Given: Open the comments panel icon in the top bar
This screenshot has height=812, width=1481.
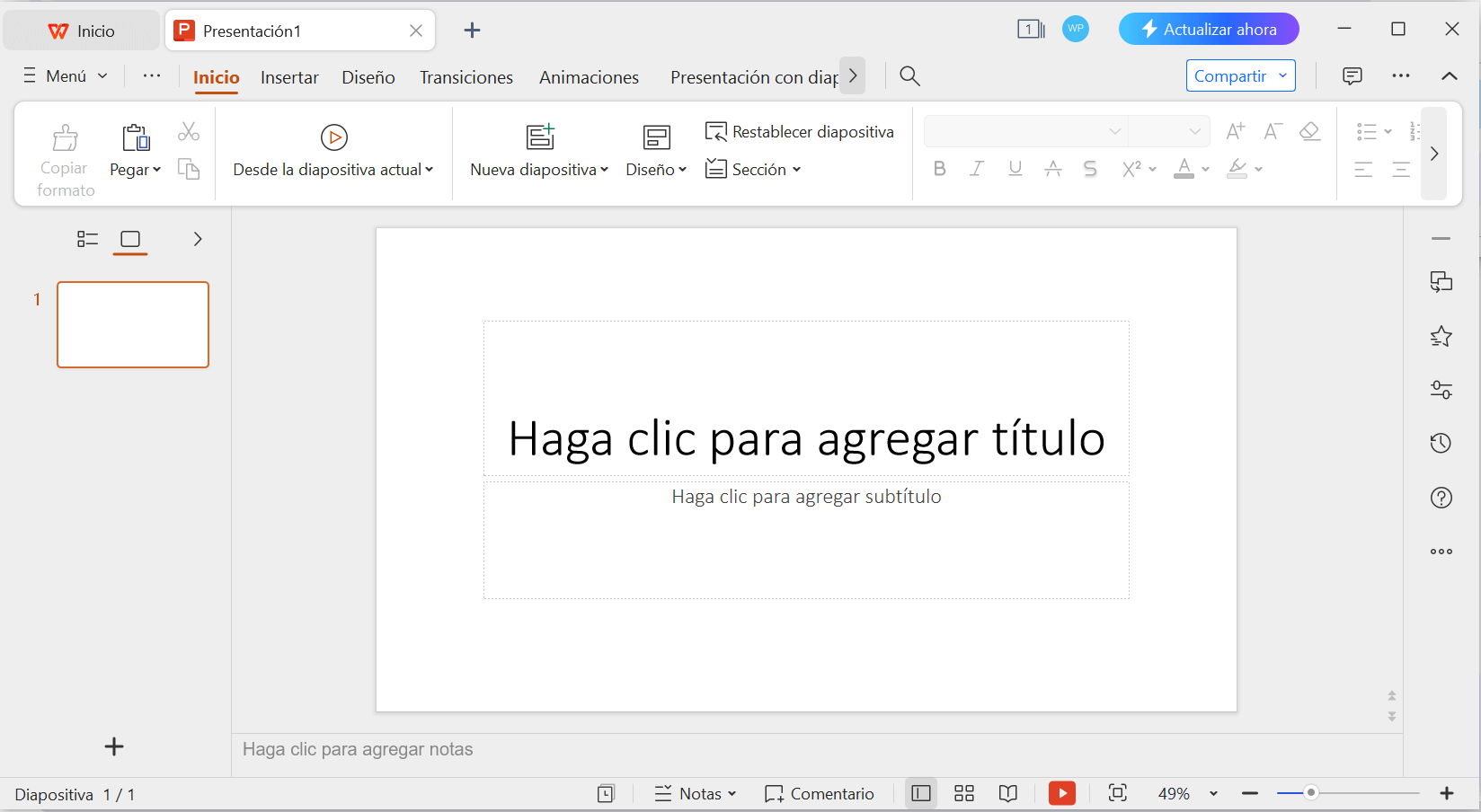Looking at the screenshot, I should click(x=1352, y=76).
